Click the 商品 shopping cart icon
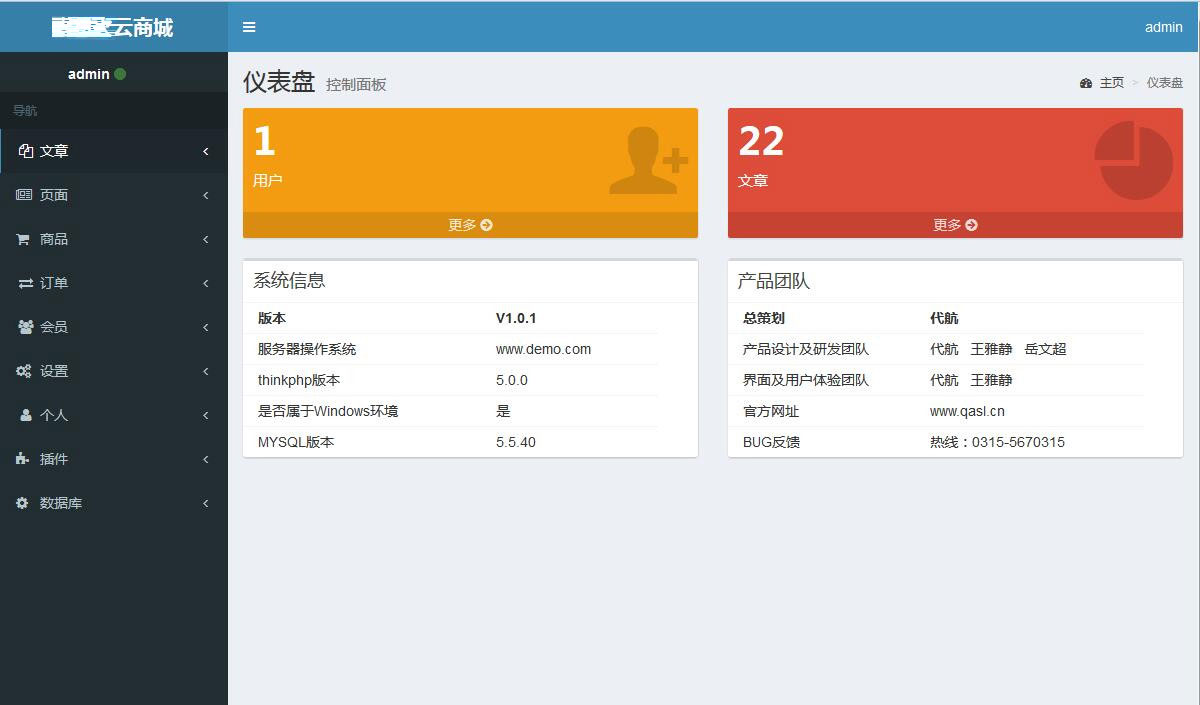The height and width of the screenshot is (705, 1200). [x=23, y=239]
